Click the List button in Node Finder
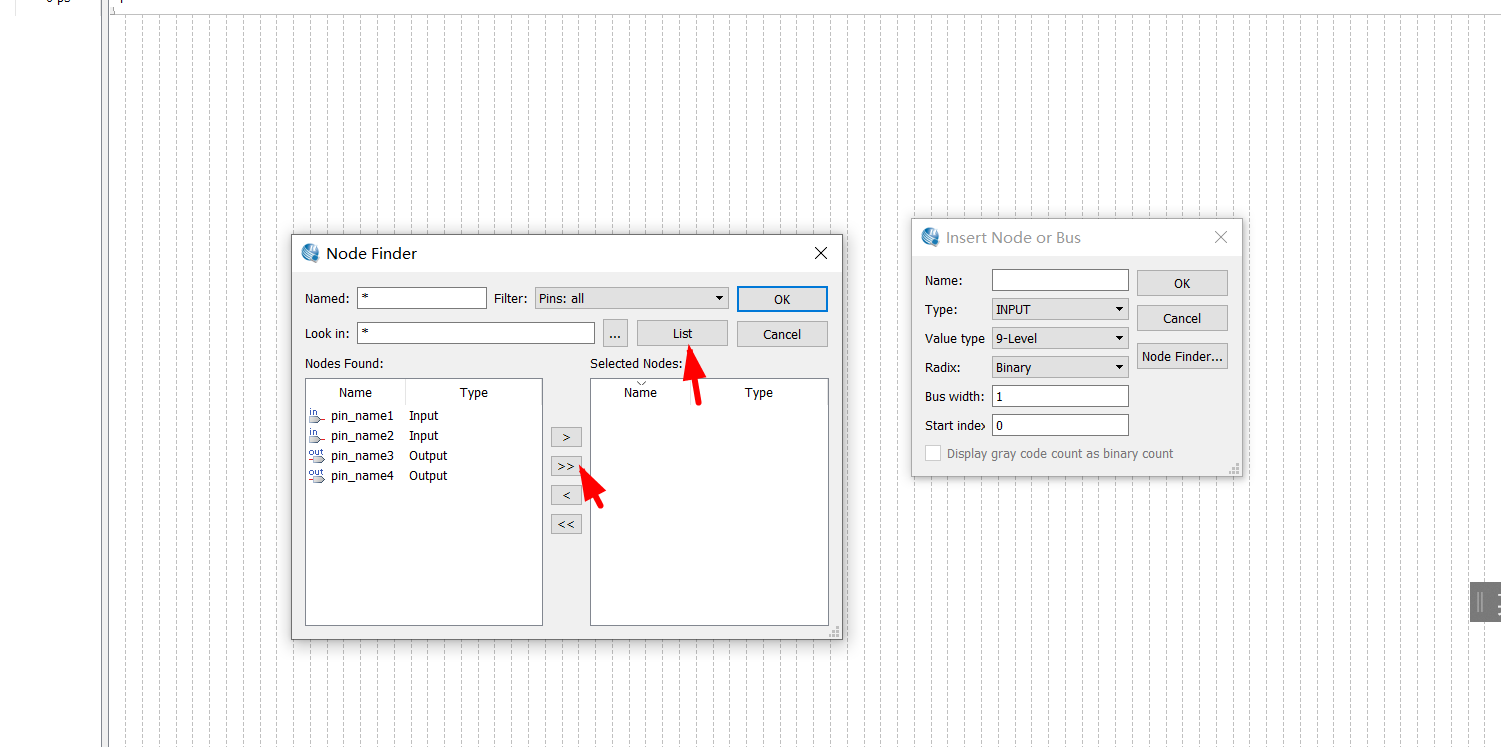Viewport: 1501px width, 747px height. 682,333
